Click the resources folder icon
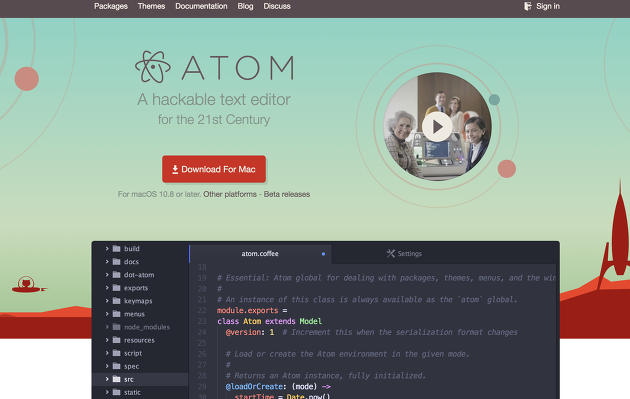Viewport: 630px width, 399px height. point(117,340)
